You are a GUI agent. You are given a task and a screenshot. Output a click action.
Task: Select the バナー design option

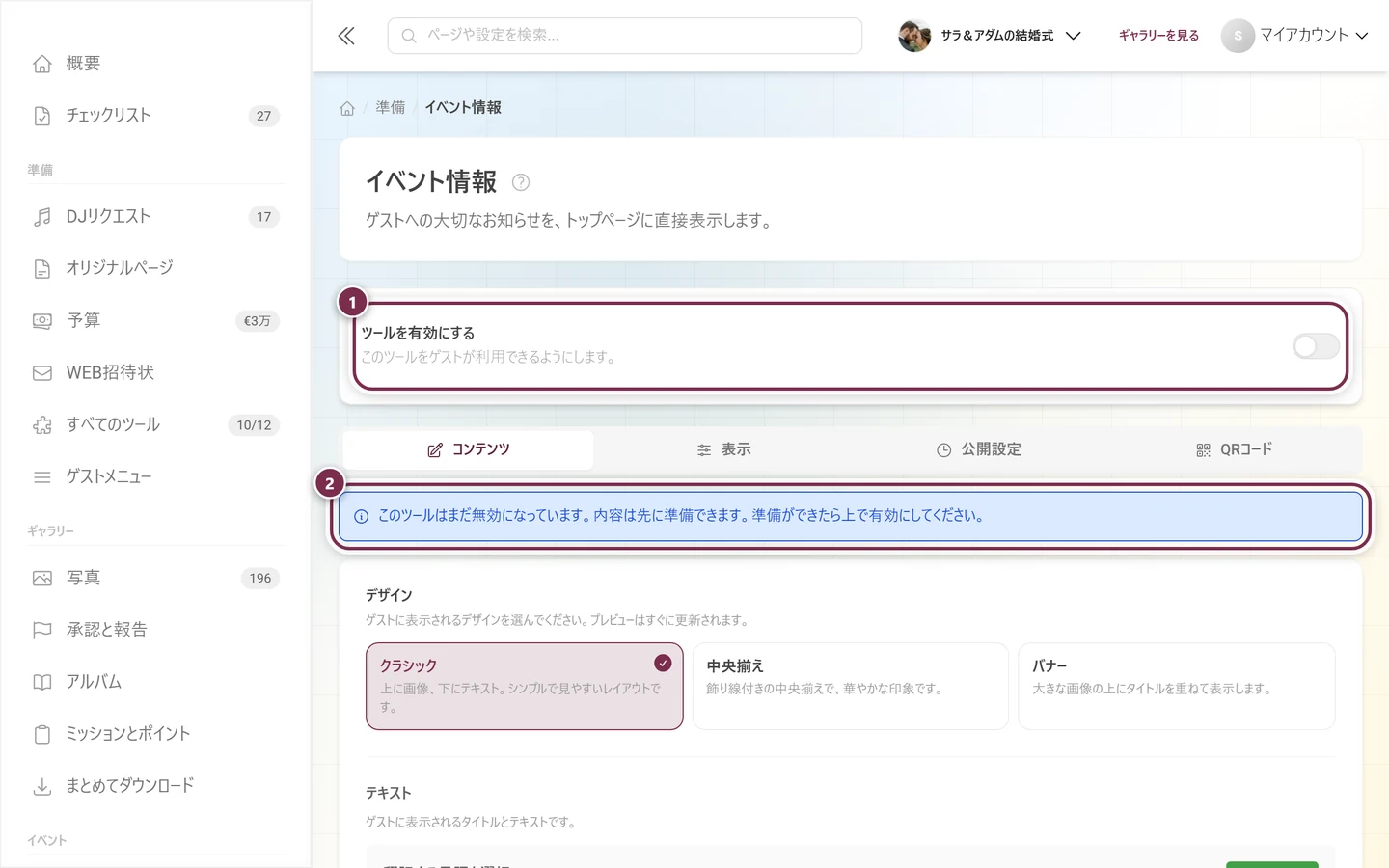coord(1177,687)
